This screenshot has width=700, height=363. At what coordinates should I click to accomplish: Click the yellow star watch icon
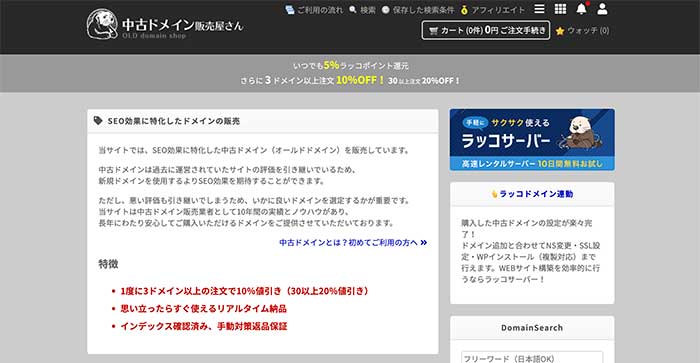(560, 31)
